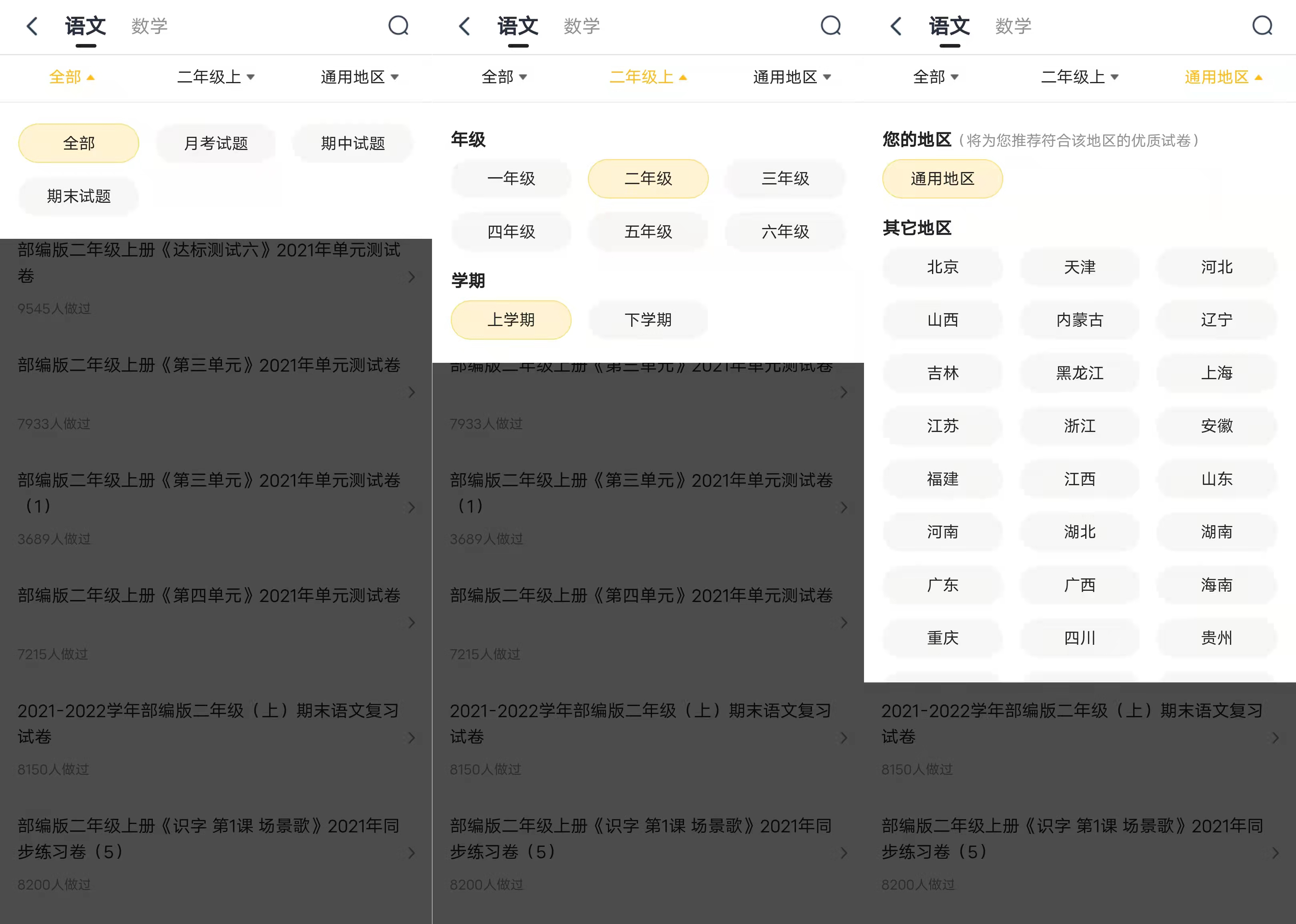Open 期末语文复习试卷 chevron on left screen

tap(411, 738)
